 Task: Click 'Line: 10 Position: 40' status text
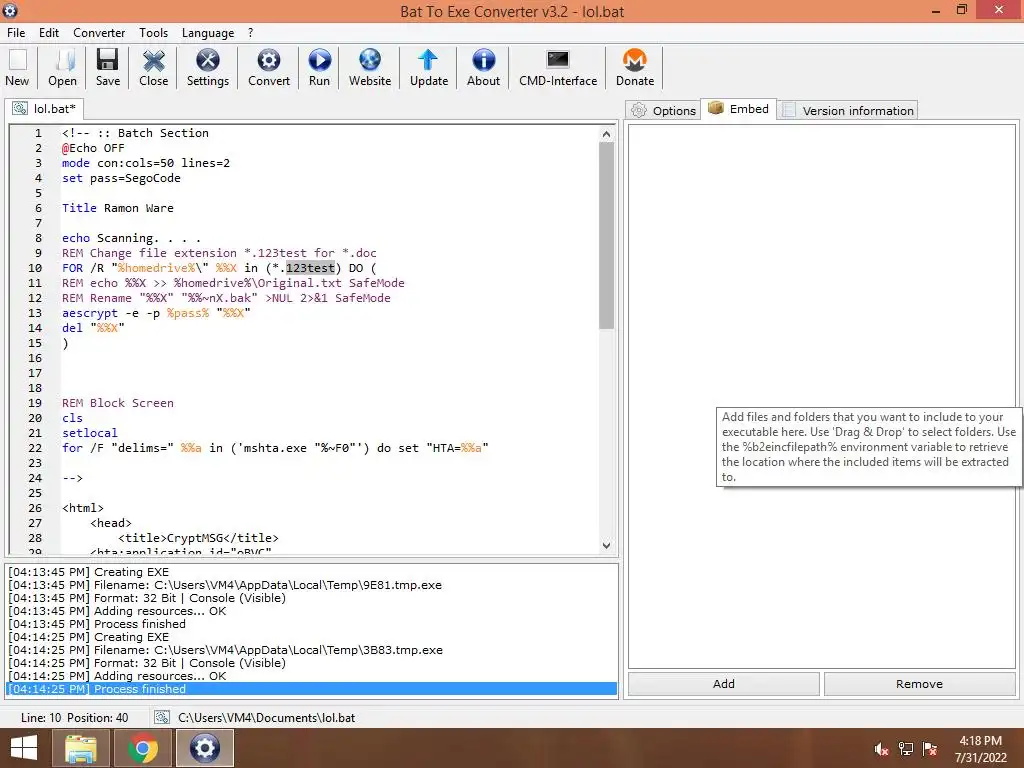click(x=74, y=718)
